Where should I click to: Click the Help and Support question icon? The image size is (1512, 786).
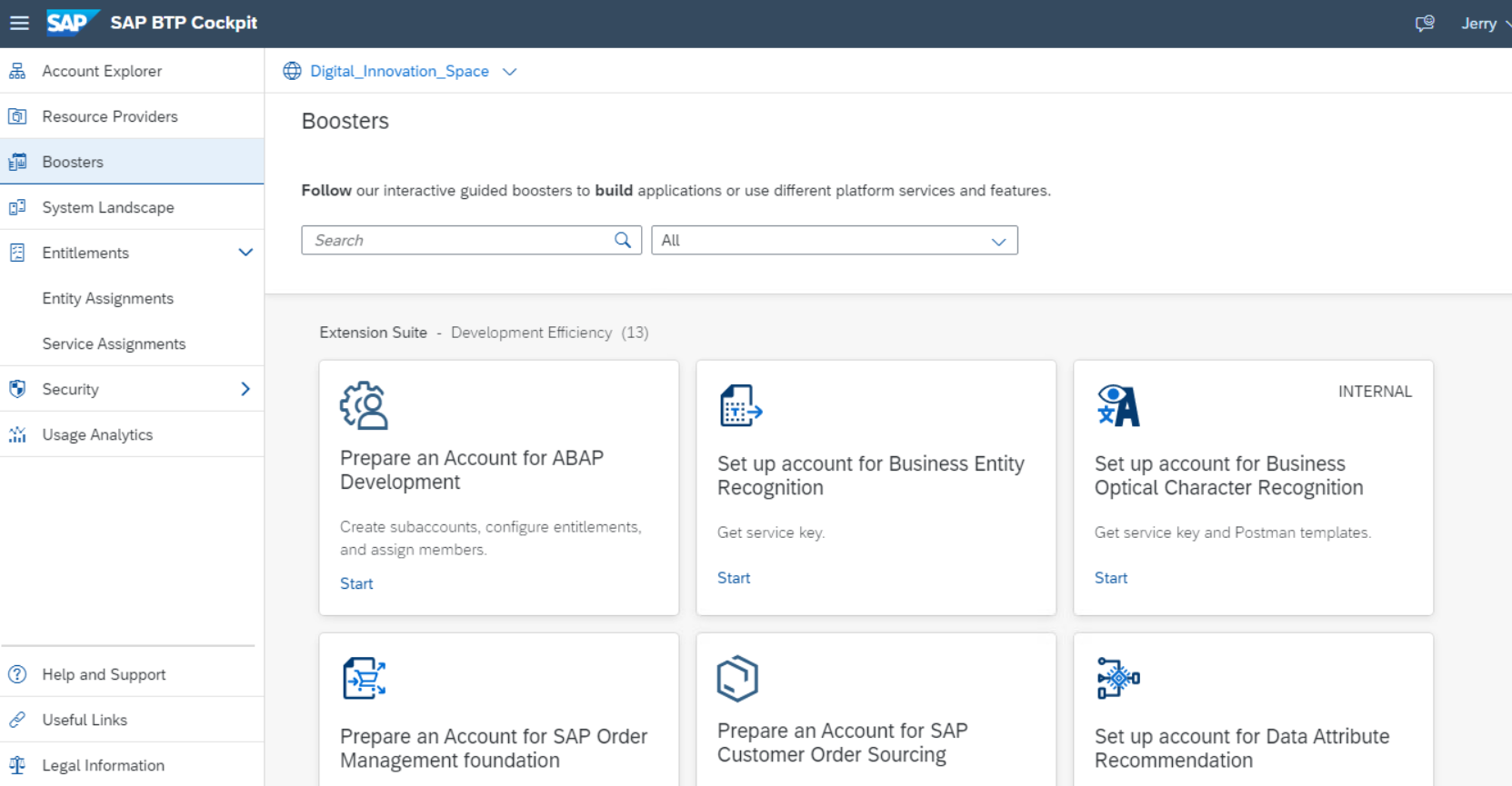[x=17, y=674]
